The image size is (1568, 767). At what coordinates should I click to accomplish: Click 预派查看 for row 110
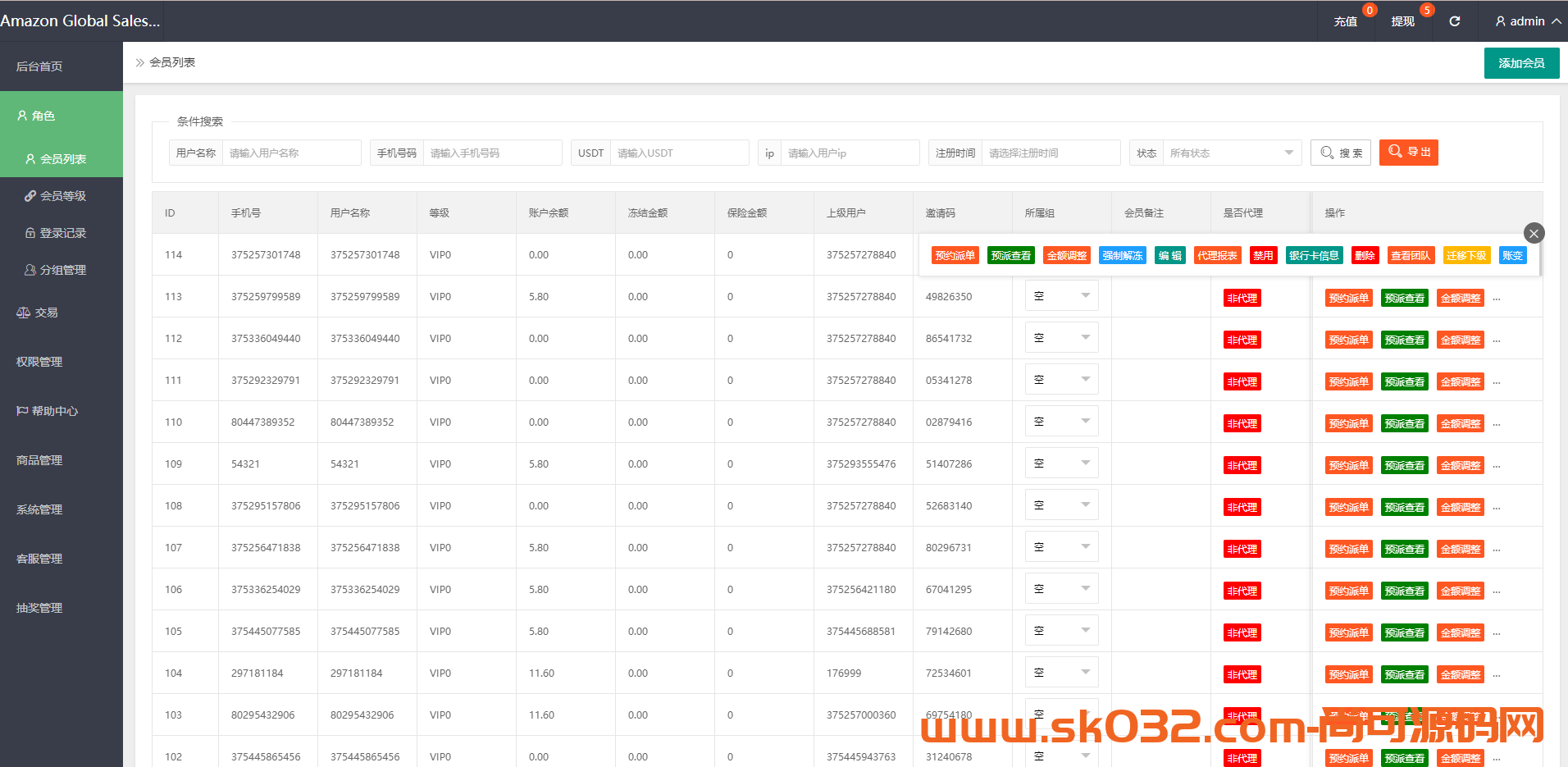[x=1405, y=424]
